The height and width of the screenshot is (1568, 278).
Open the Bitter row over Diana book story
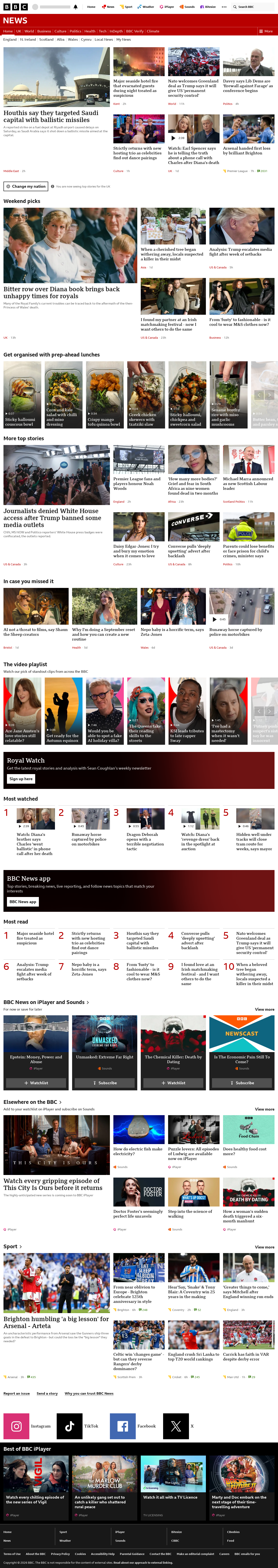click(61, 293)
